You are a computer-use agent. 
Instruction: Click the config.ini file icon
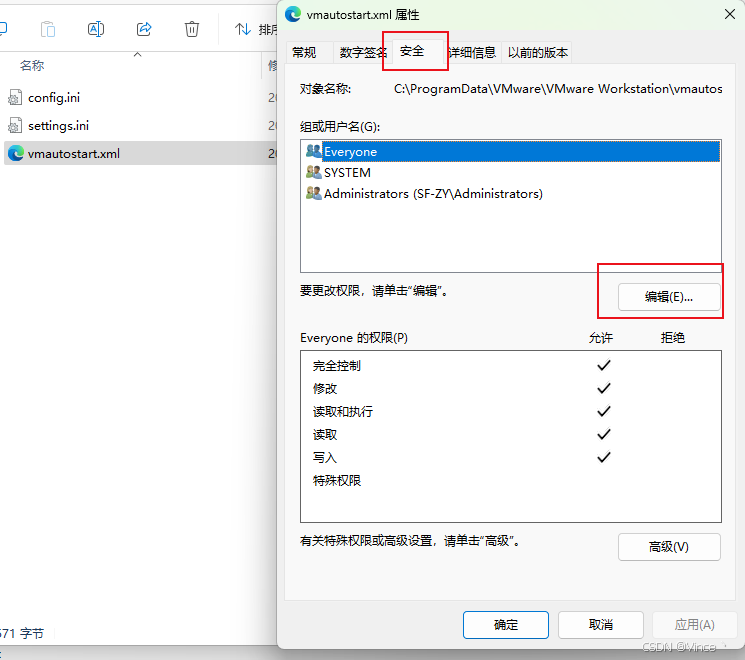[15, 98]
